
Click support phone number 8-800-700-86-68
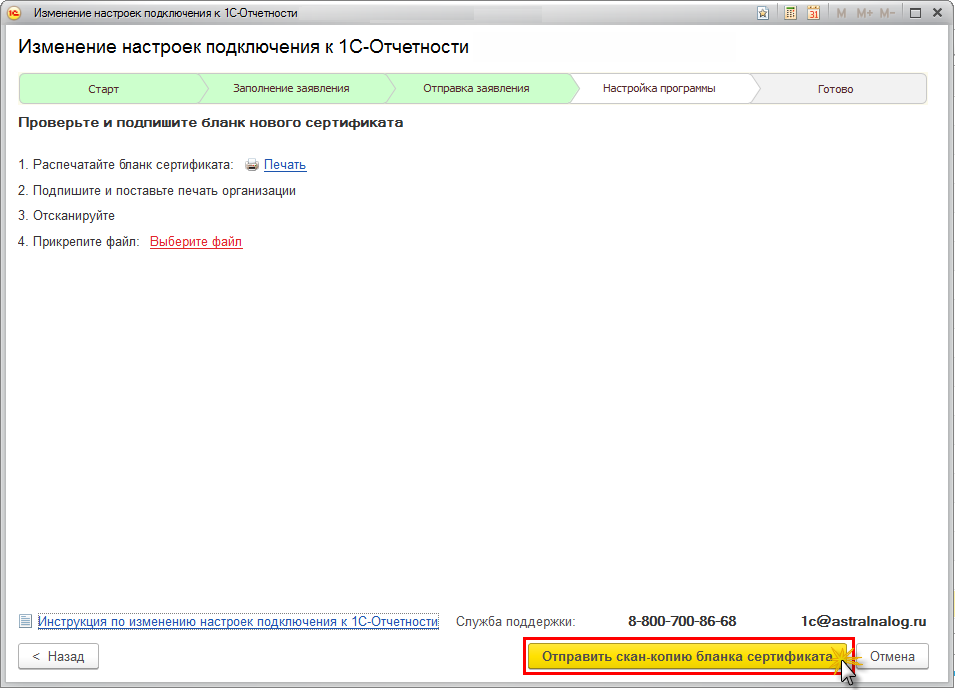pos(682,621)
